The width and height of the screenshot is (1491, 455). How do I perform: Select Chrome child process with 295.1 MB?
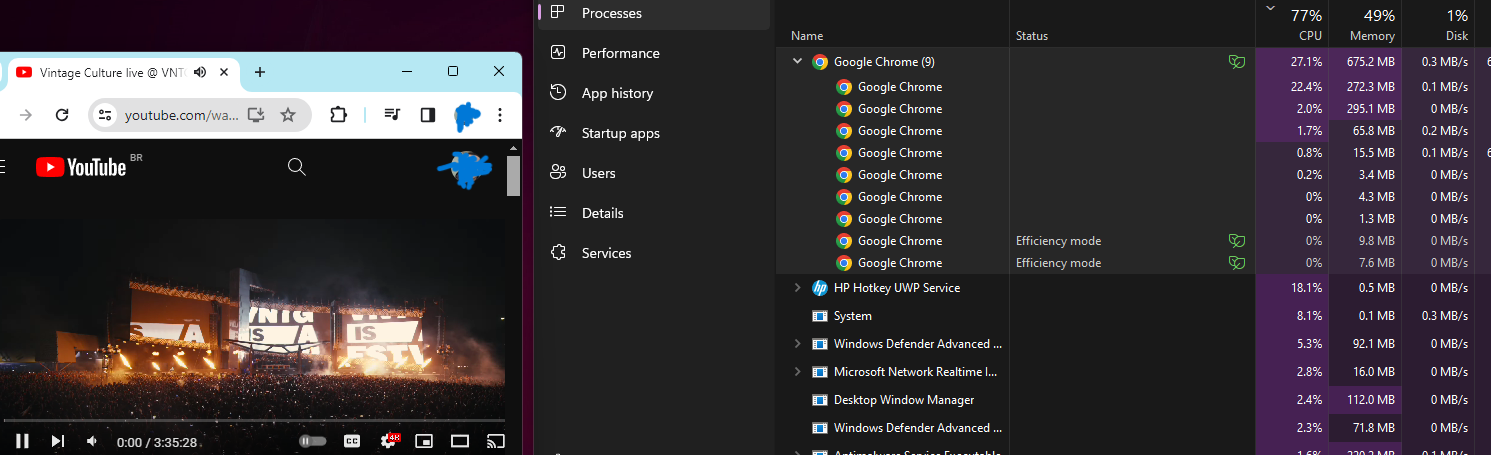1133,109
